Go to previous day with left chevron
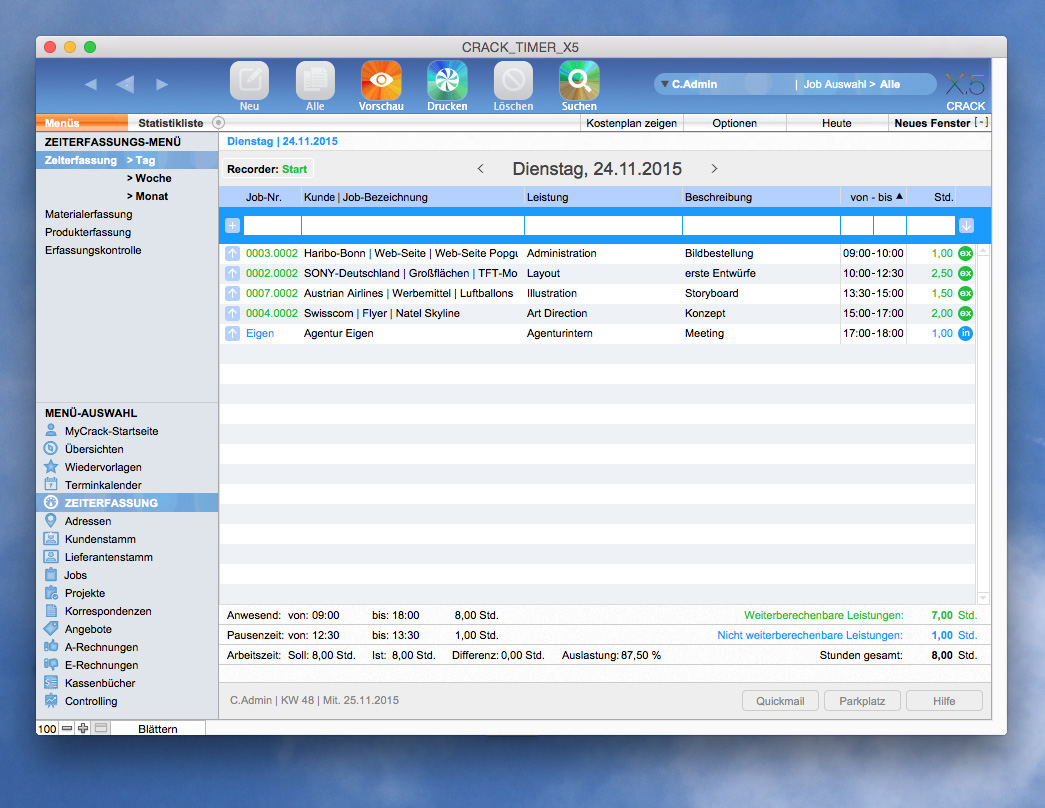The height and width of the screenshot is (808, 1045). click(x=480, y=169)
